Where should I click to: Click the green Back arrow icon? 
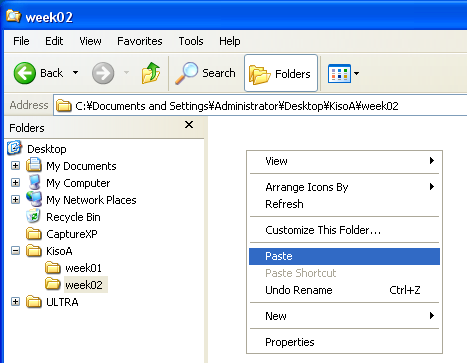click(x=24, y=73)
